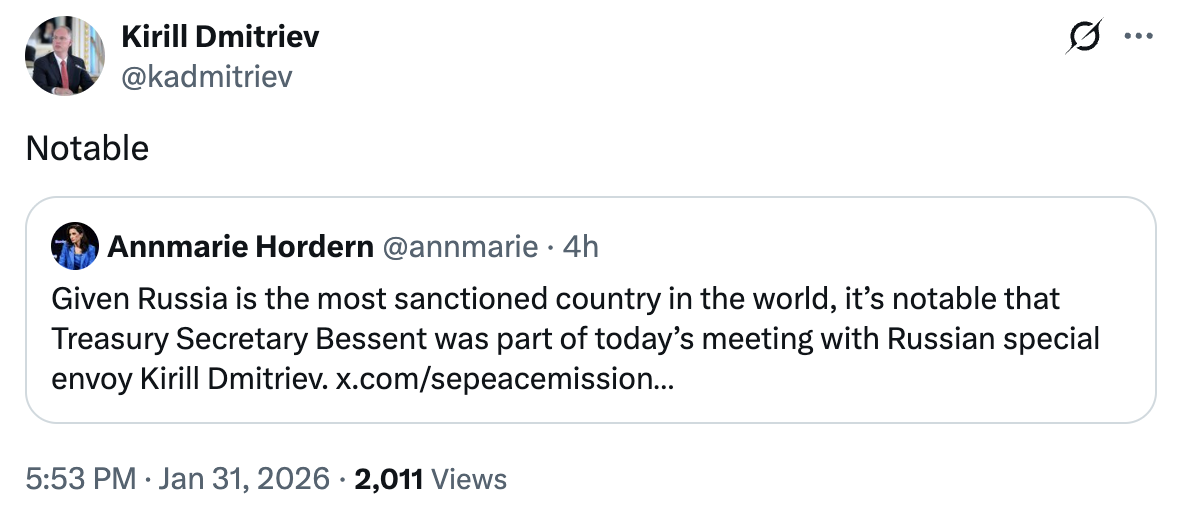The height and width of the screenshot is (518, 1182).
Task: Click the "Notable" post text
Action: click(x=87, y=149)
